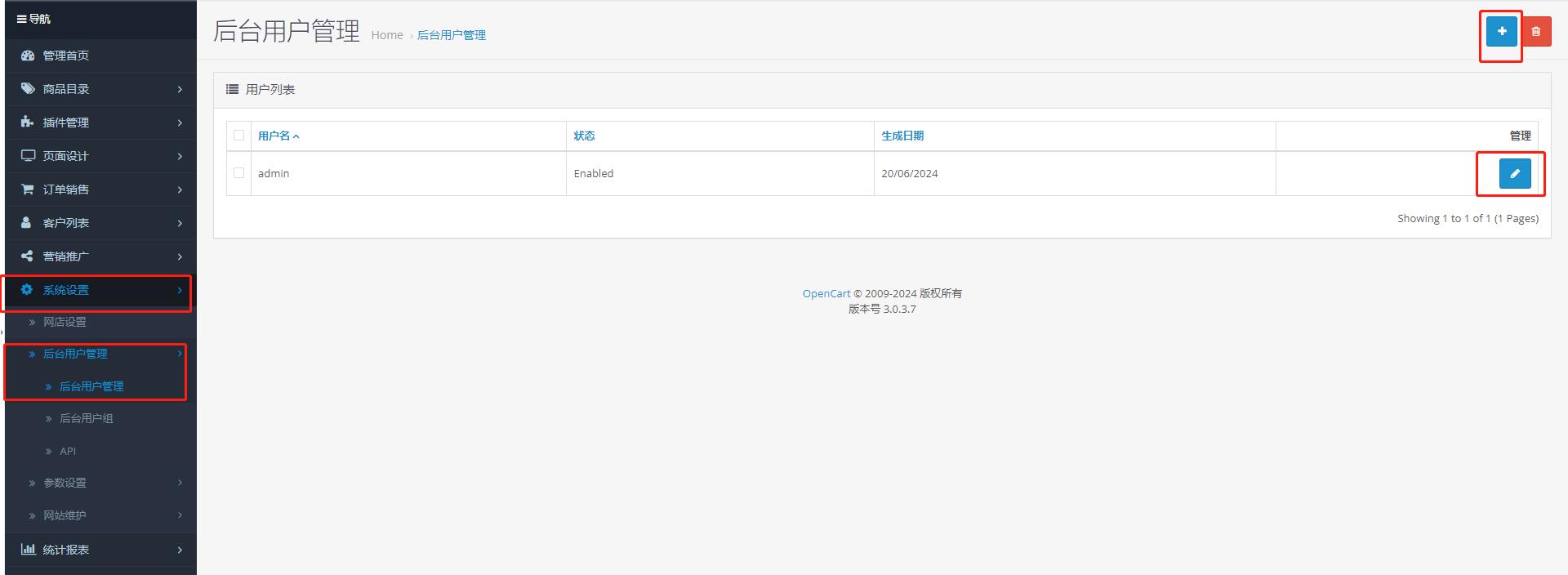Expand the 参数设置 submenu arrow

(180, 483)
